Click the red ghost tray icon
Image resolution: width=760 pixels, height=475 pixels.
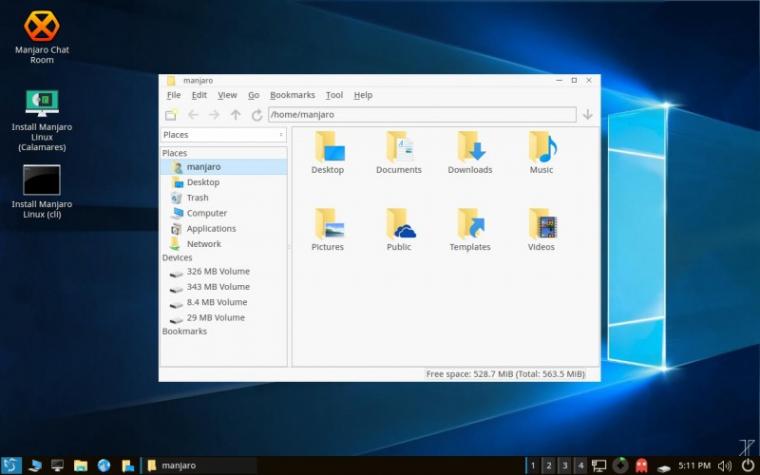[x=642, y=466]
